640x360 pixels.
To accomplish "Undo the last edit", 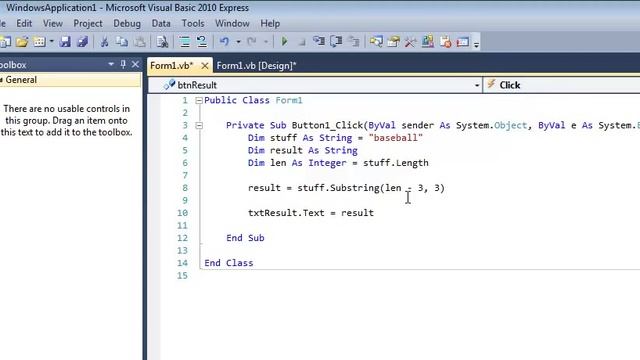I will [224, 42].
